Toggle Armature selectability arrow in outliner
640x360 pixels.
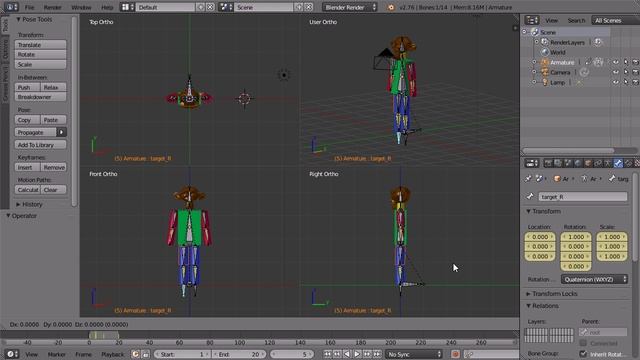point(626,62)
